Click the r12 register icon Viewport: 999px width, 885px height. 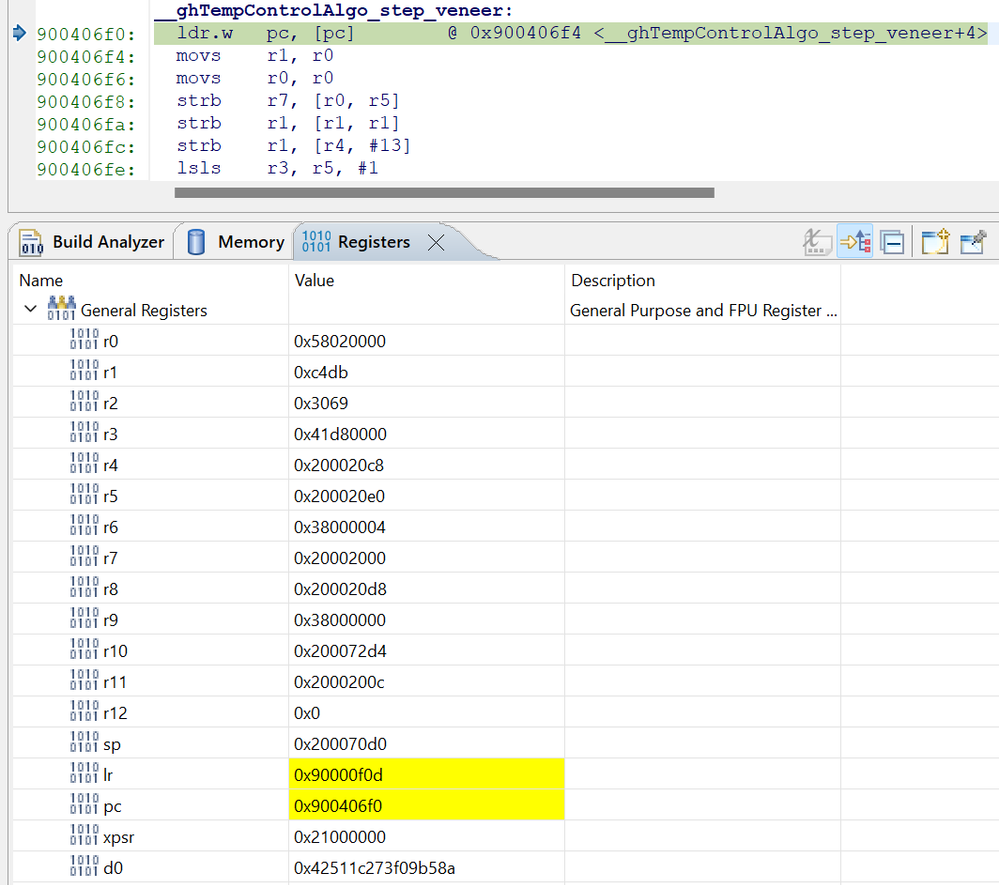click(84, 712)
